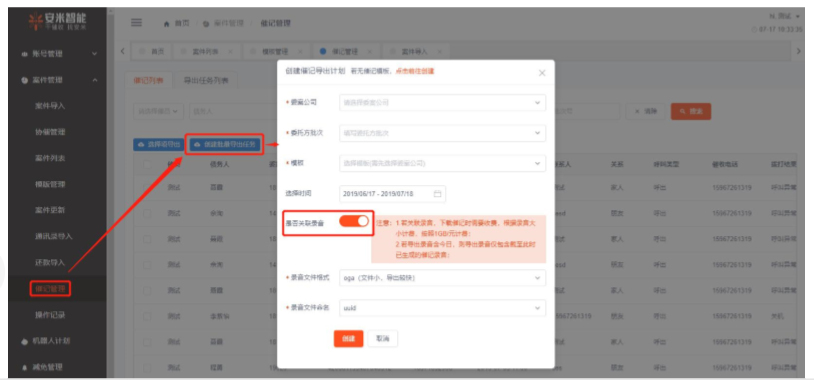Close the 案件导入 tab with its x
Viewport: 814px width, 380px height.
[x=439, y=52]
